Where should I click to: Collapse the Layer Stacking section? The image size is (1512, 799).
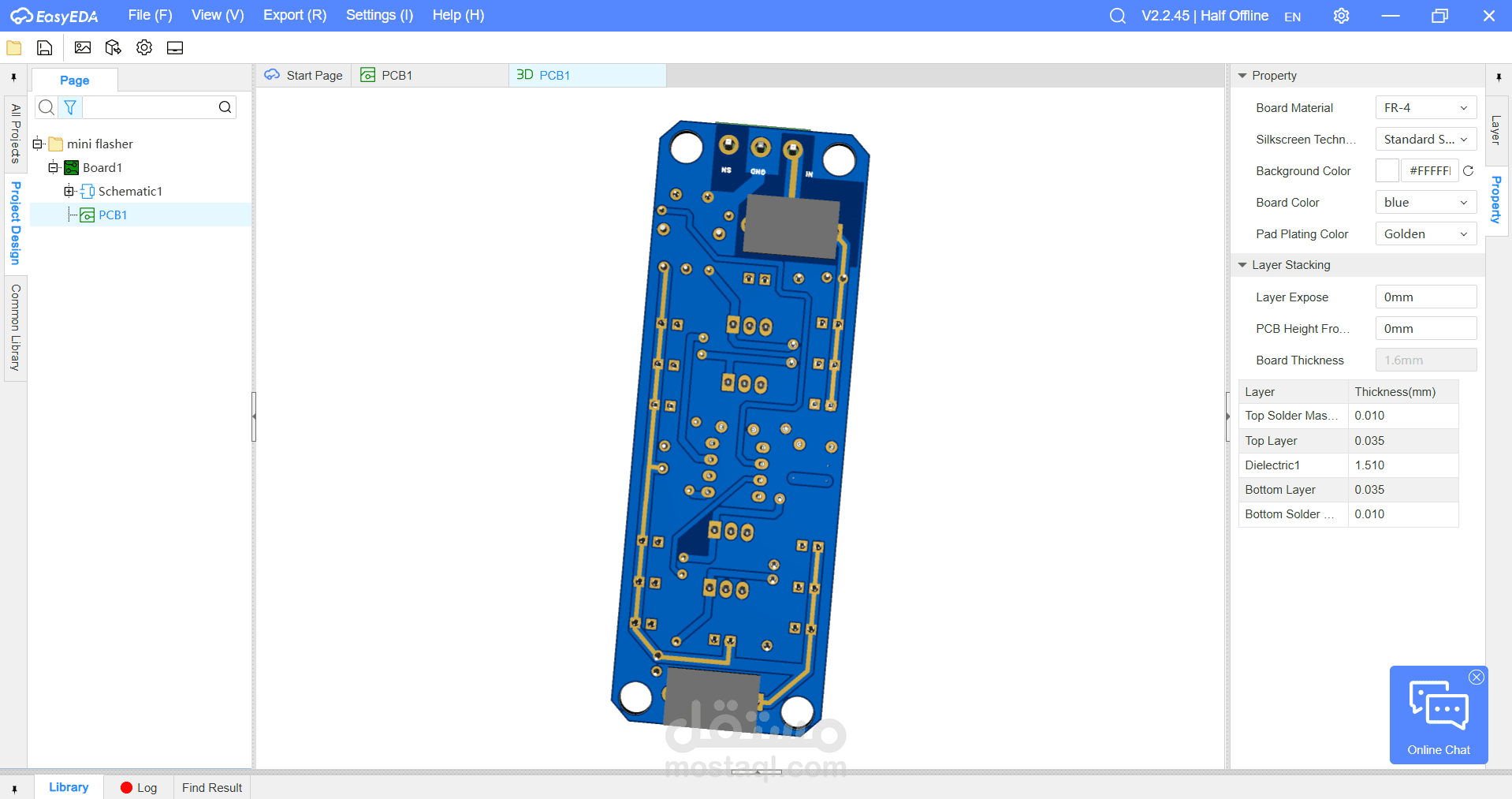(1242, 265)
